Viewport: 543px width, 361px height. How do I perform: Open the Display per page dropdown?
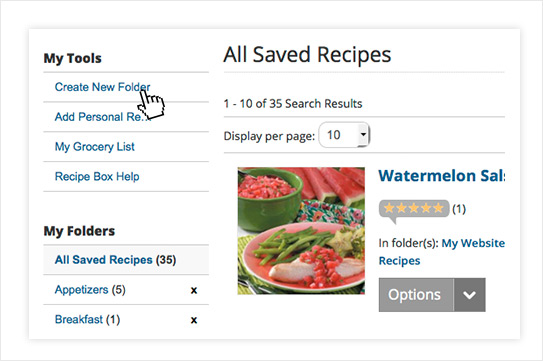344,135
